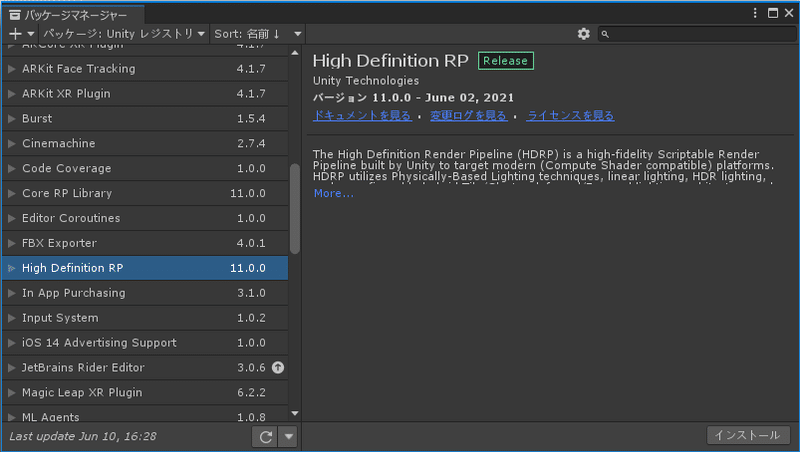
Task: Expand the Cinemachine package versions
Action: [12, 143]
